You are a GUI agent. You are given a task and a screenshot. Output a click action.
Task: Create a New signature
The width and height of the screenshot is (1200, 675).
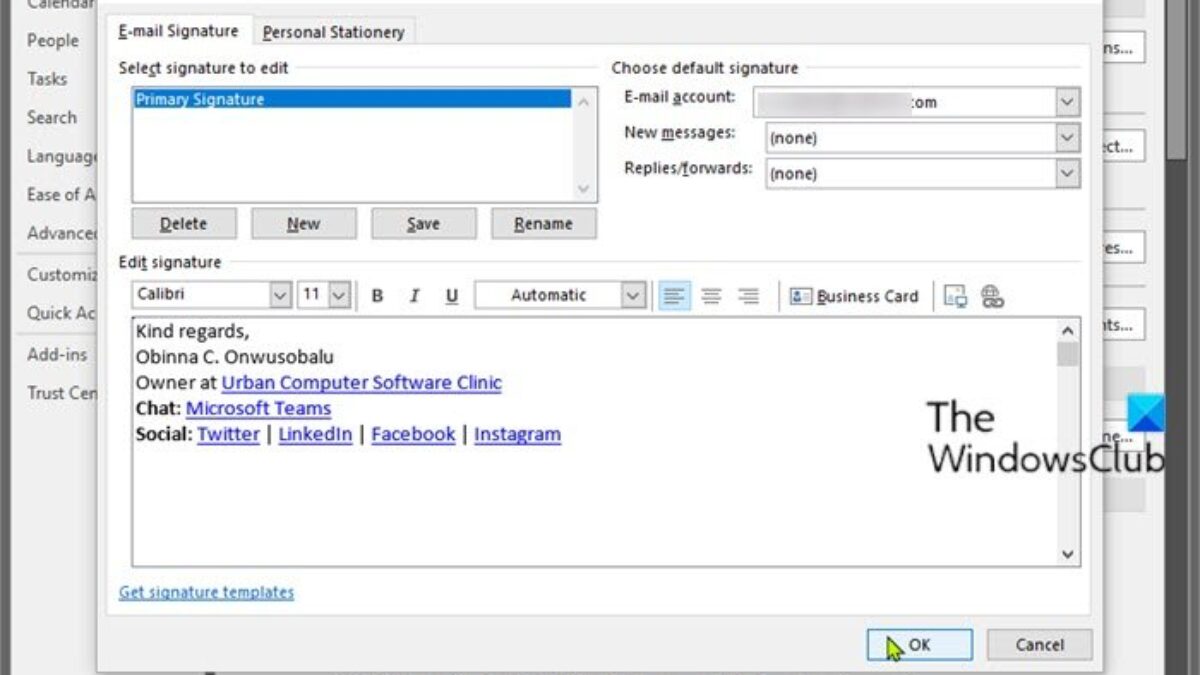(x=304, y=224)
